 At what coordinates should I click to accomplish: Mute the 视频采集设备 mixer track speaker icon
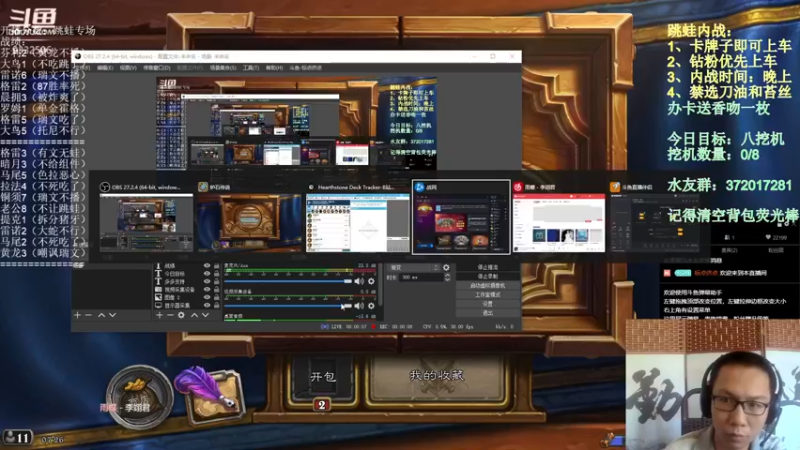359,306
